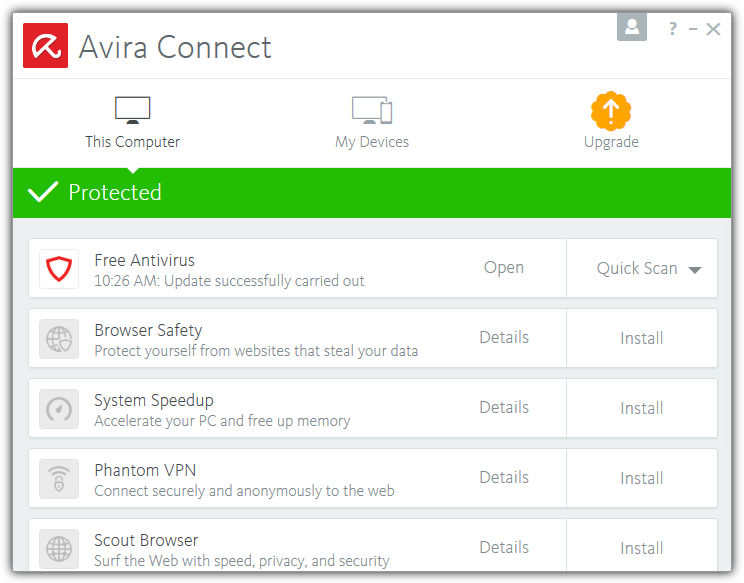
Task: Install Scout Browser
Action: pyautogui.click(x=641, y=548)
